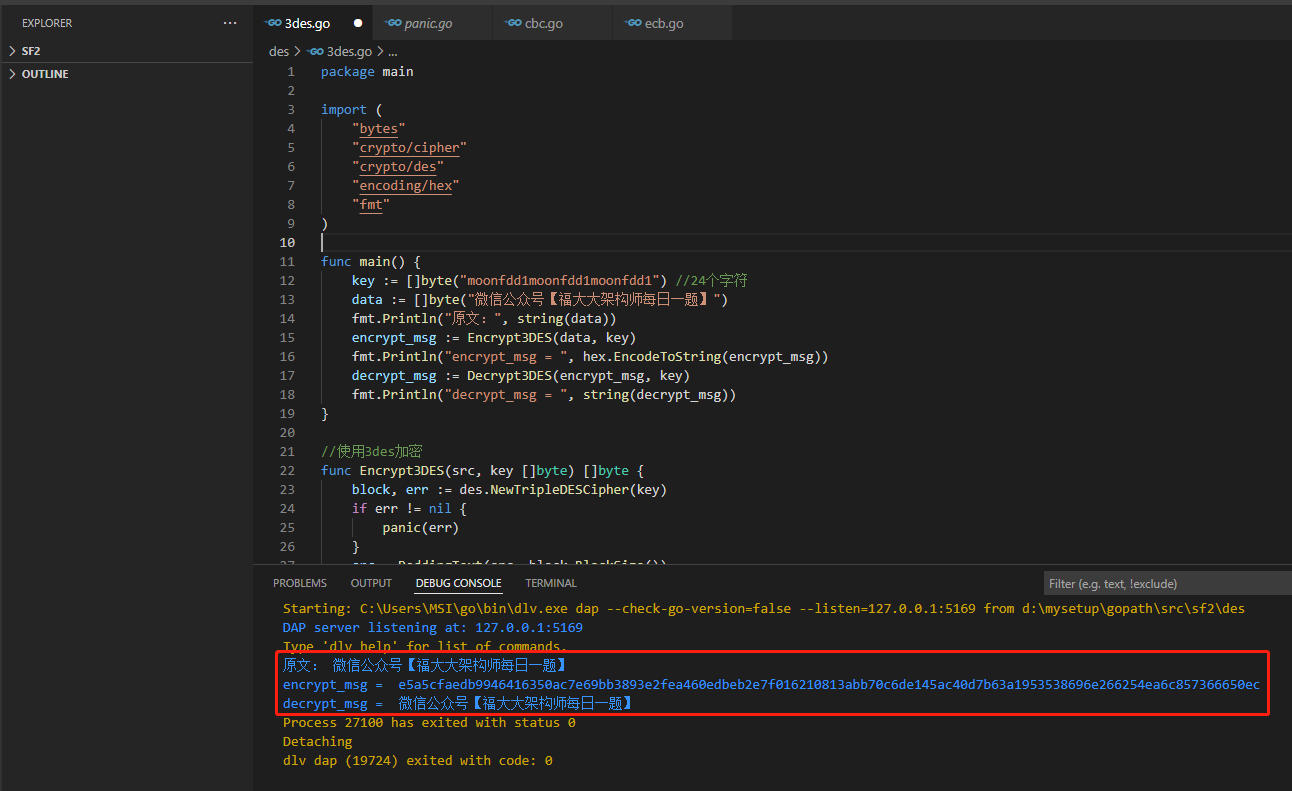This screenshot has height=791, width=1292.
Task: Click 'hex.EncodeToString' on line 16
Action: (x=652, y=357)
